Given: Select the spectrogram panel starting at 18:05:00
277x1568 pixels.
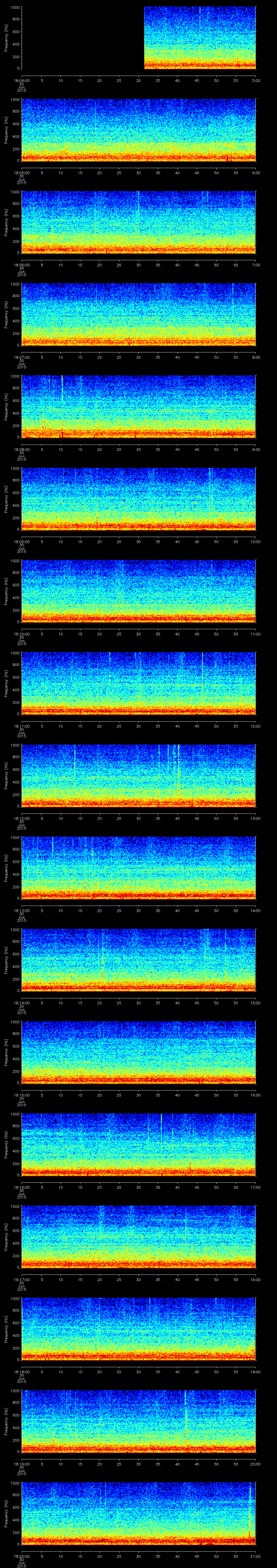Looking at the screenshot, I should coord(139,130).
